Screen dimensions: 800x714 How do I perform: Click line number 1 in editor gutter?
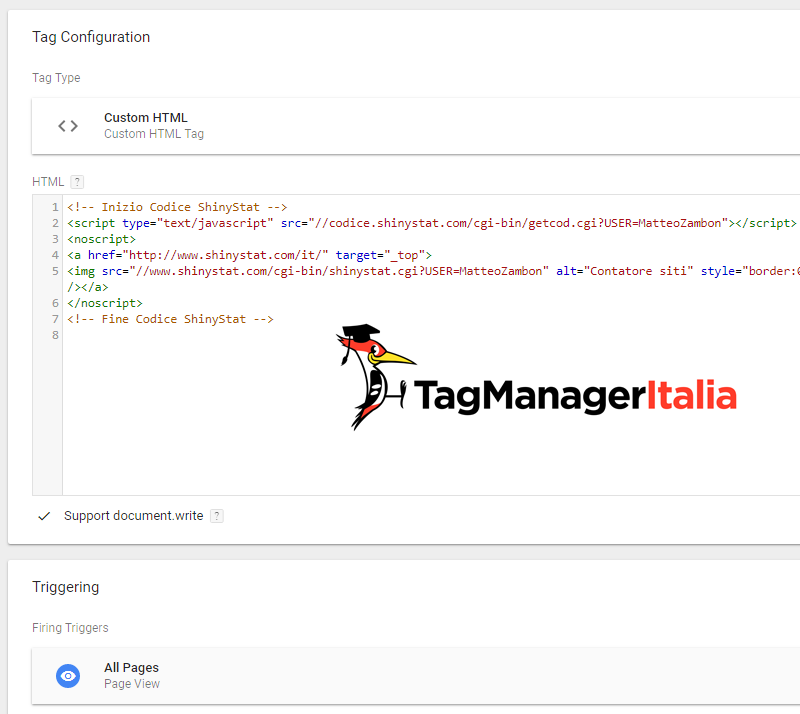point(55,207)
